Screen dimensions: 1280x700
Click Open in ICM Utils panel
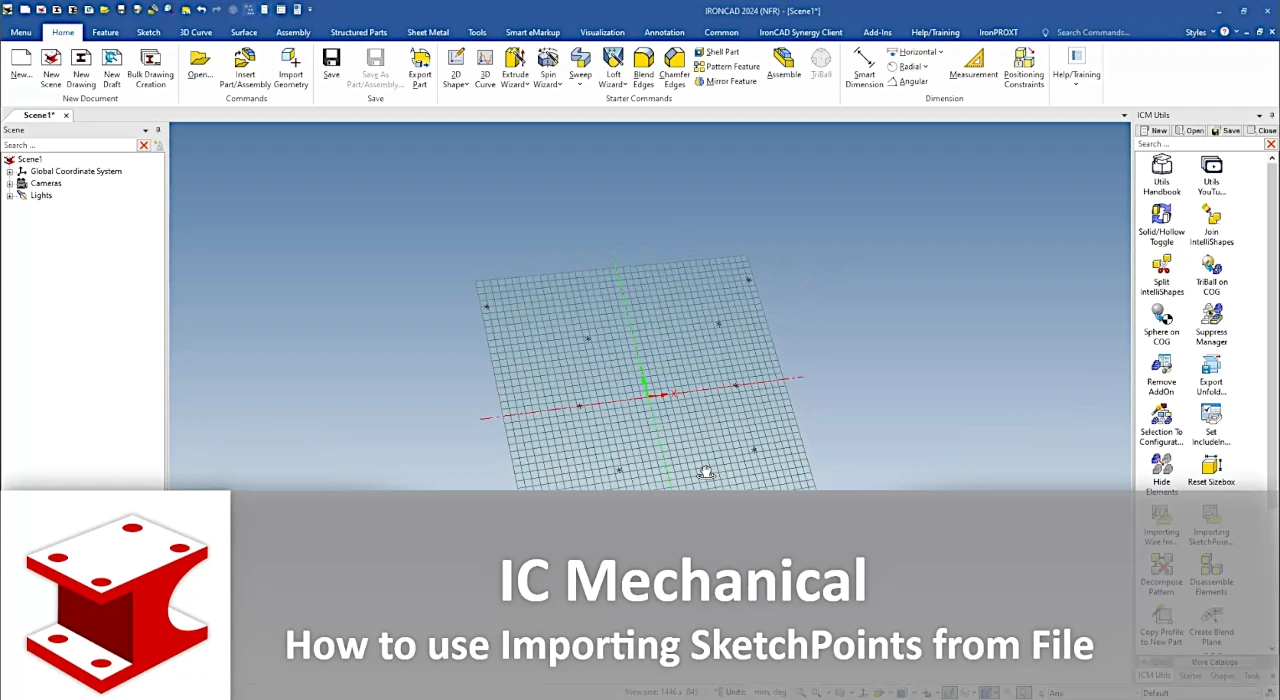click(x=1189, y=131)
